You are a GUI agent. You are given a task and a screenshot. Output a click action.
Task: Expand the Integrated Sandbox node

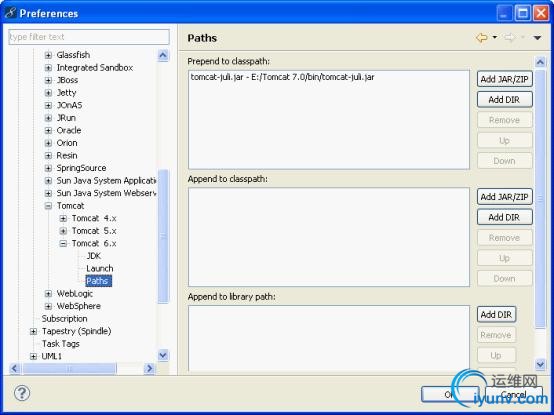(48, 68)
